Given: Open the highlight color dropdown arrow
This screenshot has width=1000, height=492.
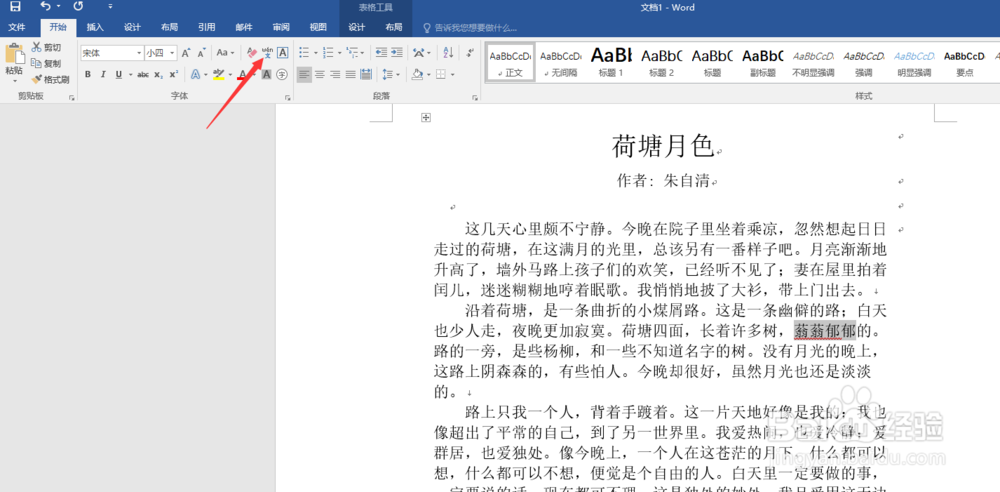Looking at the screenshot, I should click(230, 75).
